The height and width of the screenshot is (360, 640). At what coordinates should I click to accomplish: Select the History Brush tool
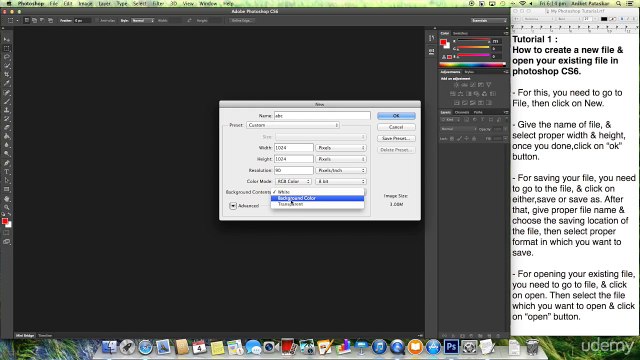pyautogui.click(x=7, y=119)
